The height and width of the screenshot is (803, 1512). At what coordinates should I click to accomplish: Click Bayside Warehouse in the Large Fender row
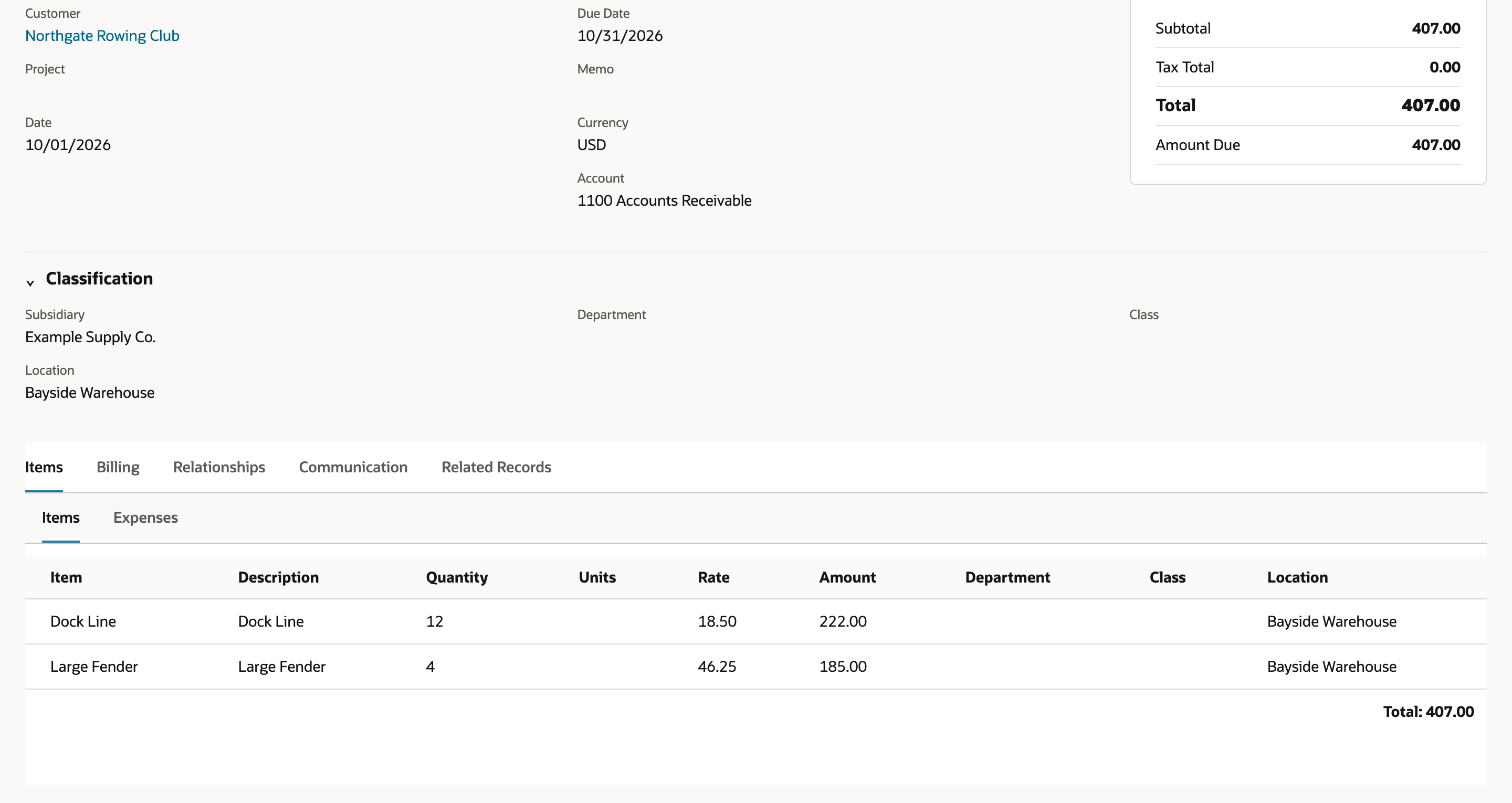(x=1332, y=667)
